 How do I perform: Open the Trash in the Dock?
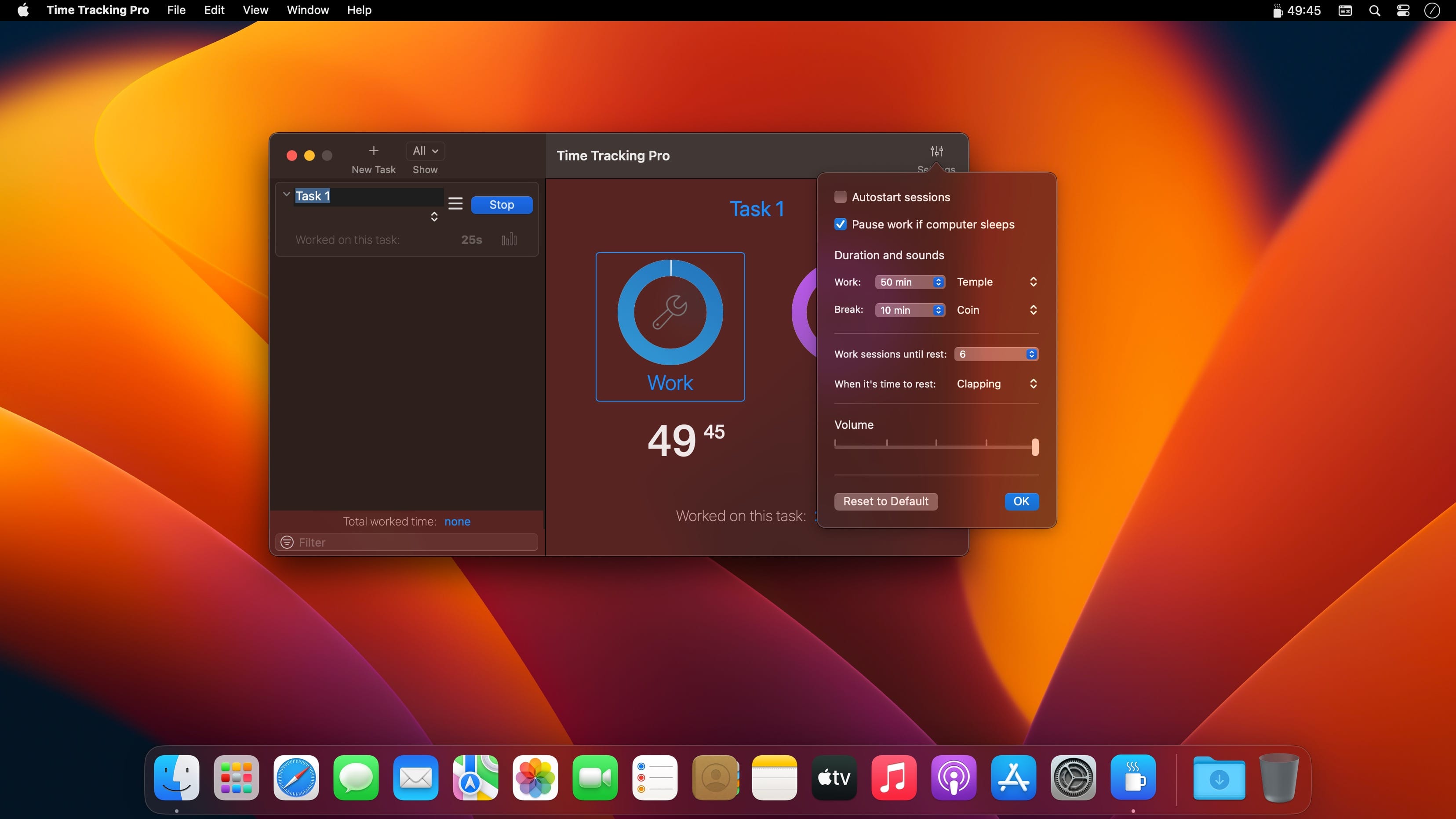pyautogui.click(x=1279, y=778)
